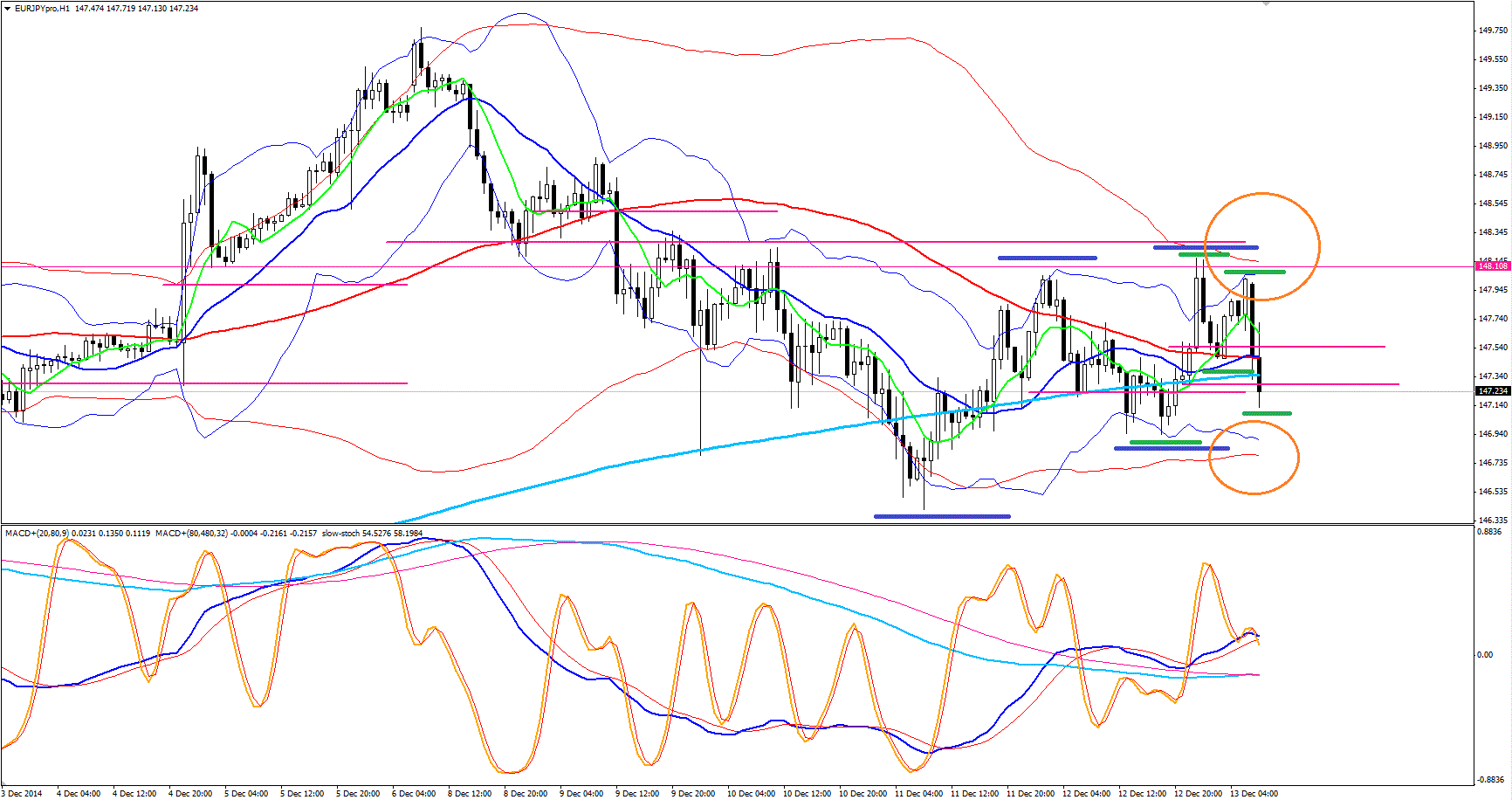This screenshot has height=800, width=1512.
Task: Click the 0.00 level on indicator scale
Action: click(x=1484, y=654)
